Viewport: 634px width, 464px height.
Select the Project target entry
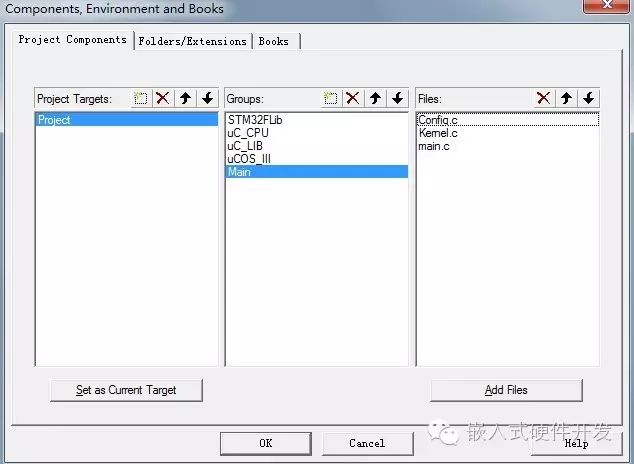(127, 120)
